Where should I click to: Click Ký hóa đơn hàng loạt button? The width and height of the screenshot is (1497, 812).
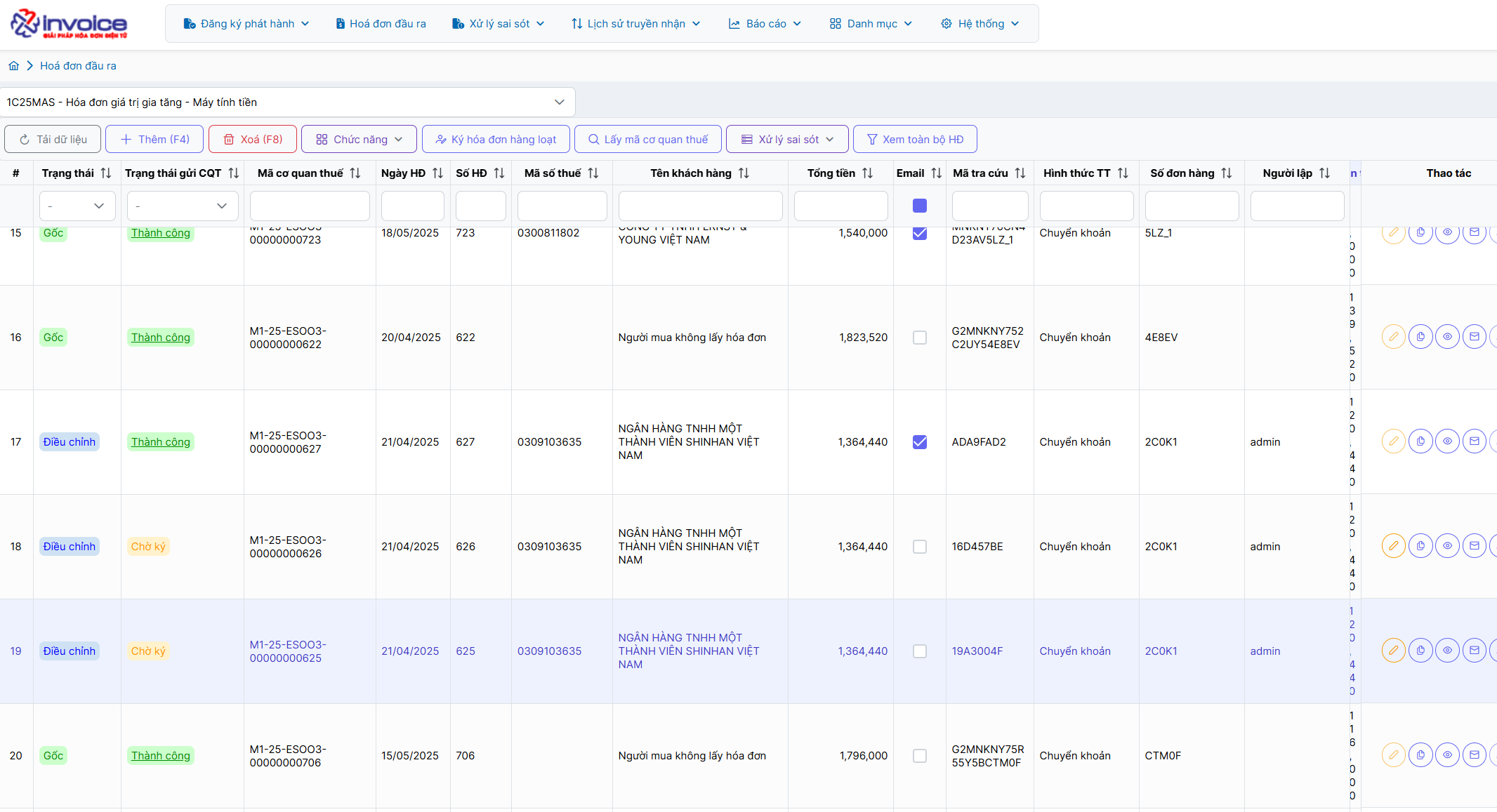point(496,140)
